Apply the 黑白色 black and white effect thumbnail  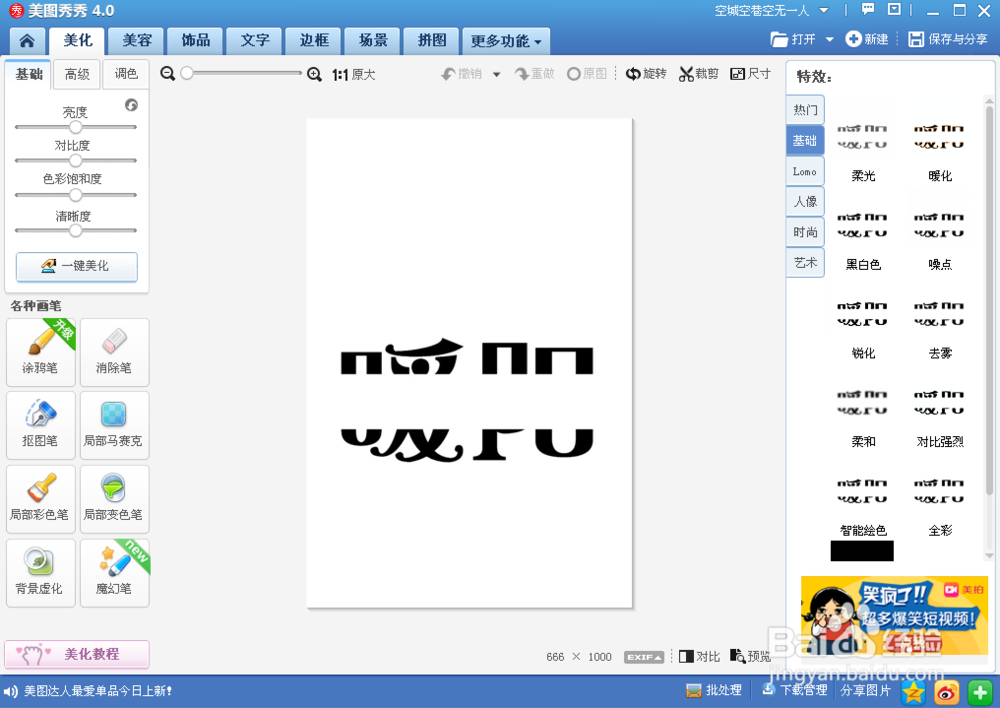tap(862, 226)
